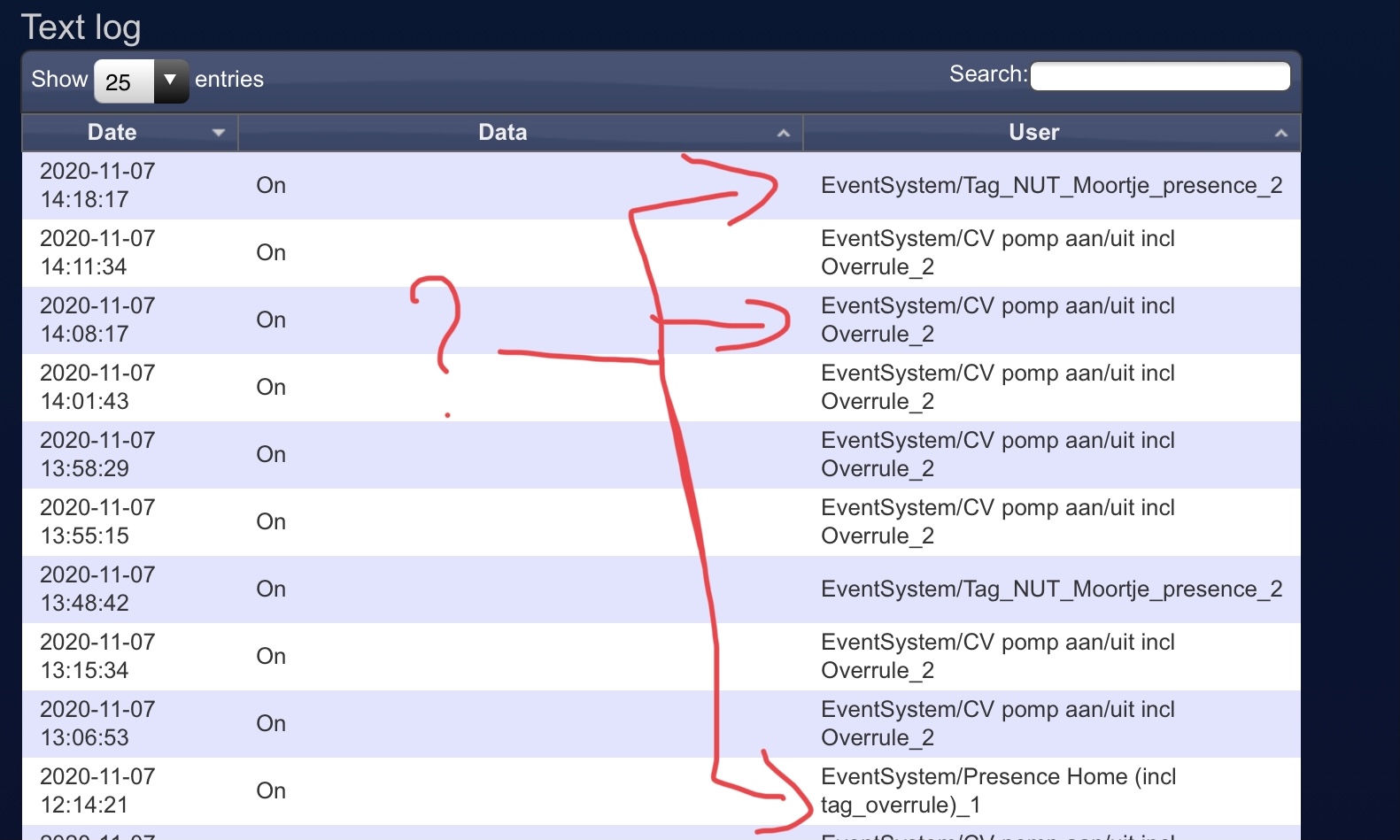The image size is (1400, 840).
Task: Open the Show entries count dropdown
Action: (x=141, y=81)
